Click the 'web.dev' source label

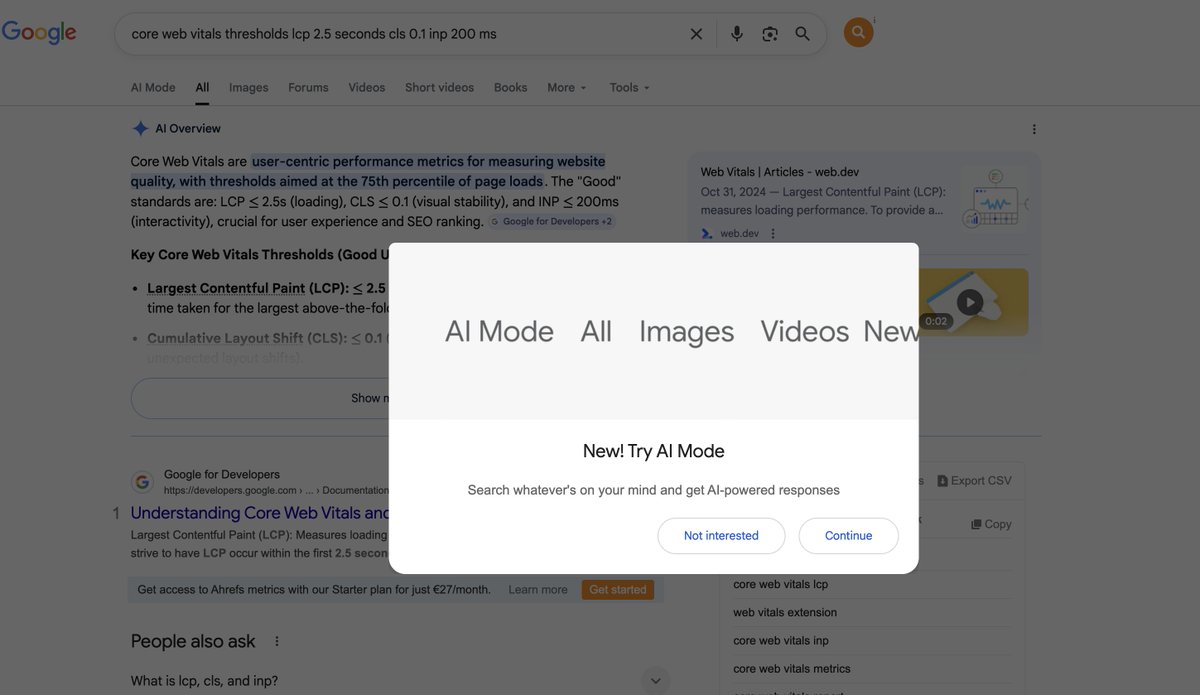739,234
